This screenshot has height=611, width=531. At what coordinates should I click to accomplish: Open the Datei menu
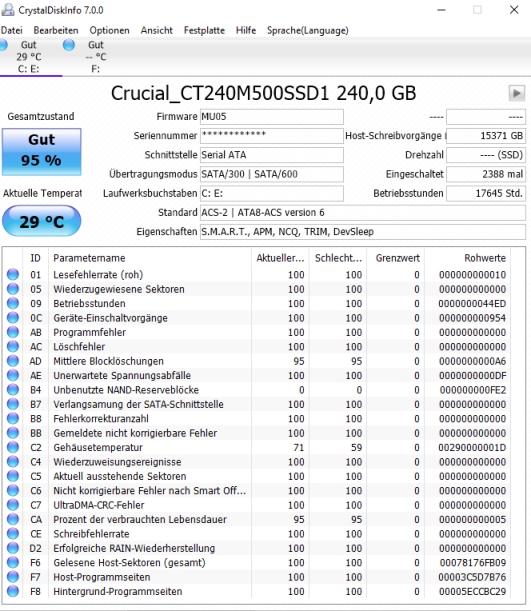tap(11, 30)
